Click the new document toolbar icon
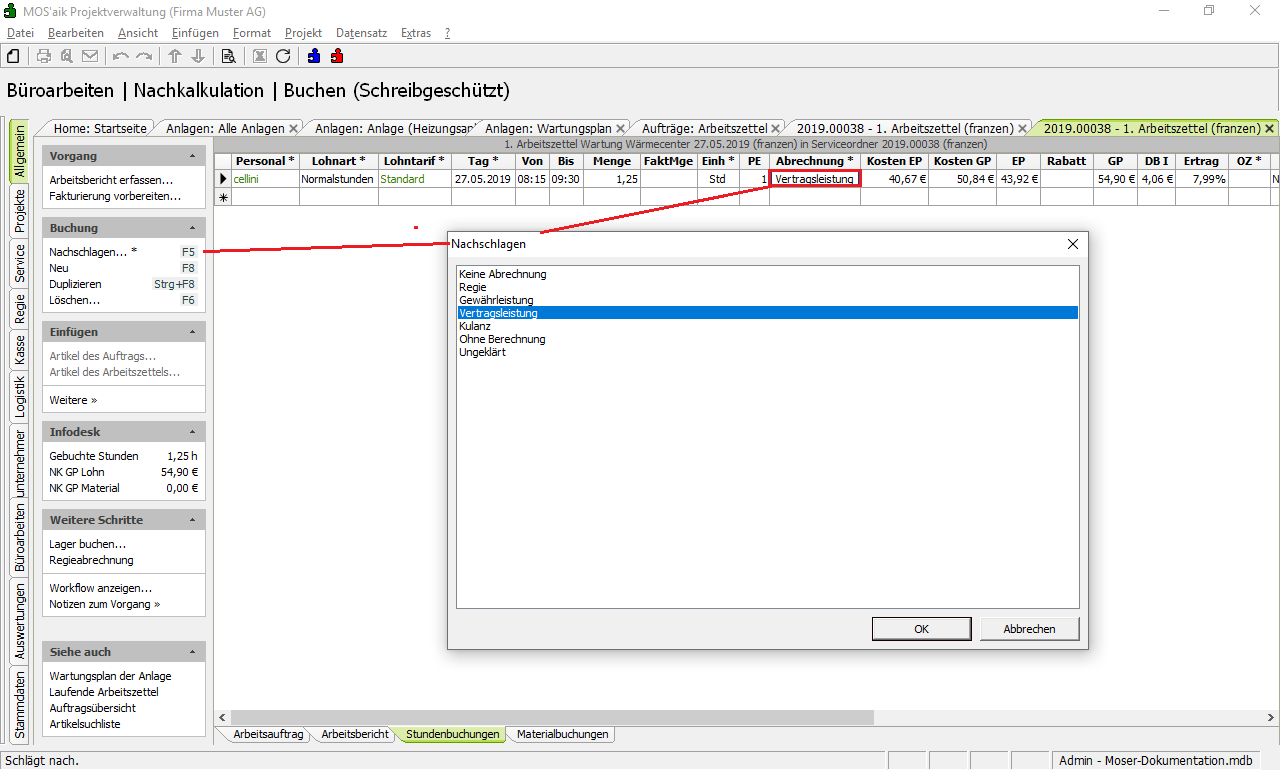The height and width of the screenshot is (770, 1280). (x=13, y=56)
